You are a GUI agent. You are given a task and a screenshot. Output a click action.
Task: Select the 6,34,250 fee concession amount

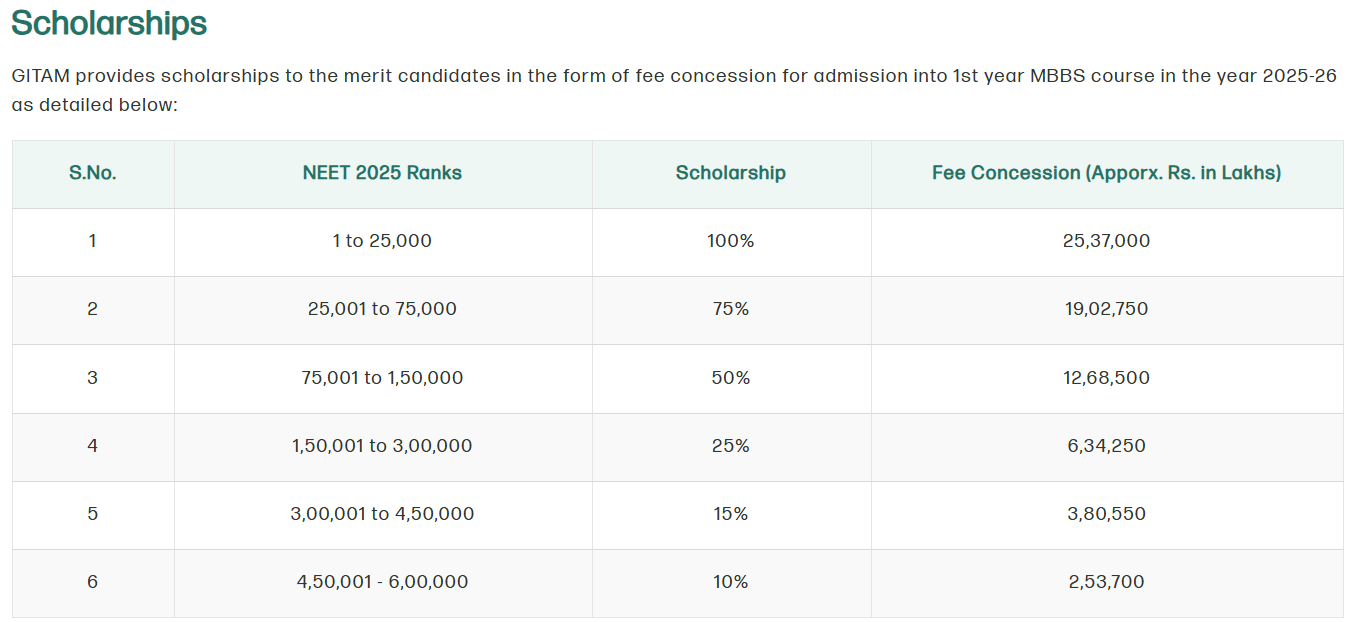point(1106,446)
